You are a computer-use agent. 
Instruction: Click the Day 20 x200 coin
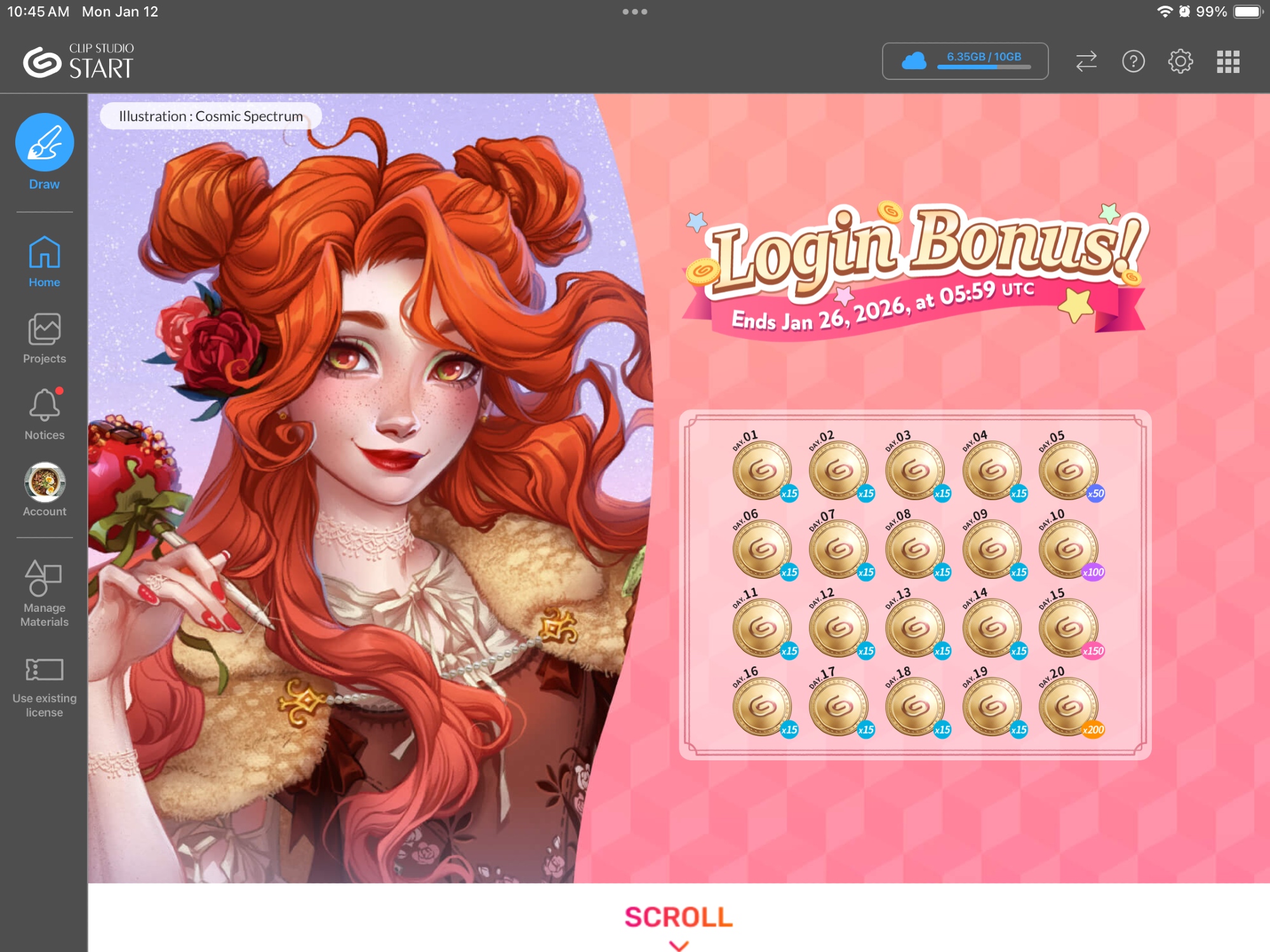pyautogui.click(x=1068, y=706)
